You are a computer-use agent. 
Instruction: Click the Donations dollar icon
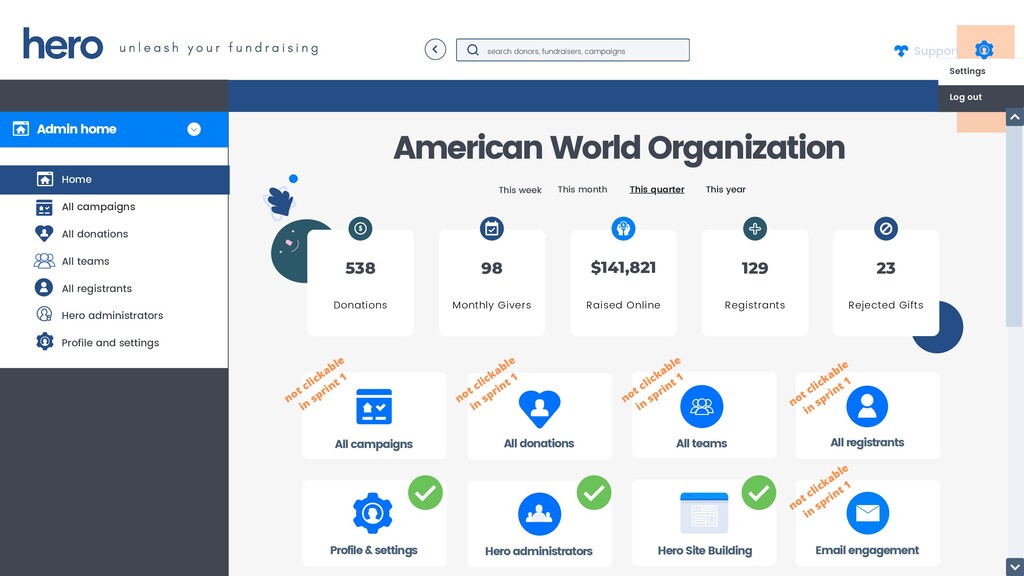click(x=360, y=229)
